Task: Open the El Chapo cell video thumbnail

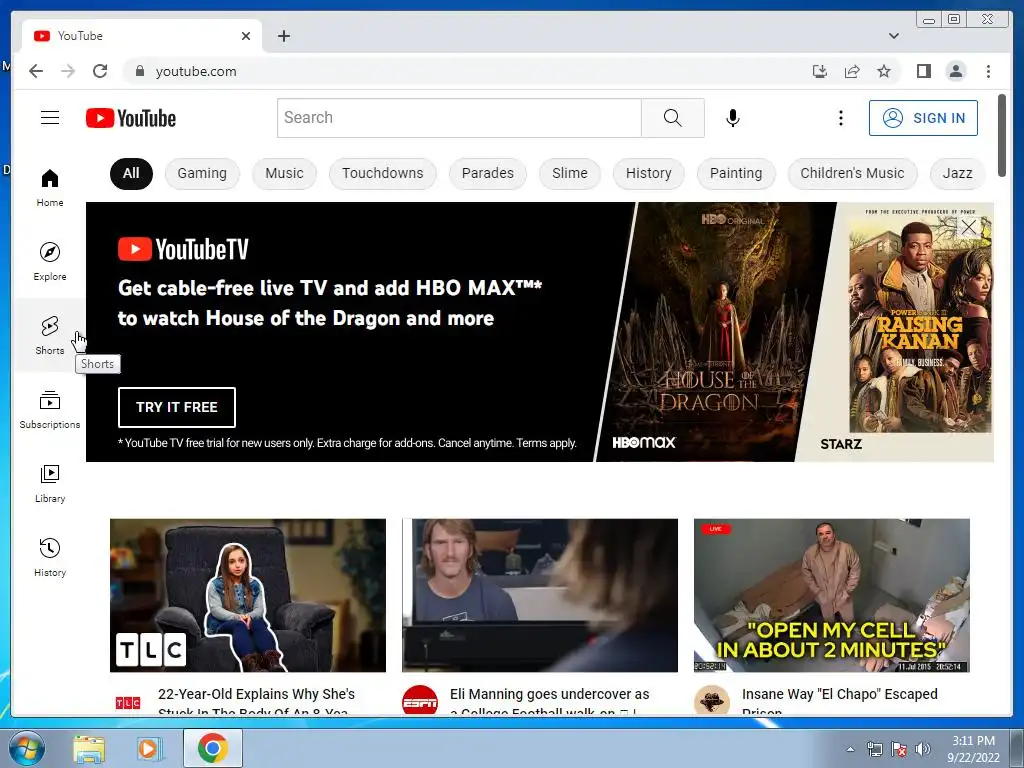Action: (x=831, y=595)
